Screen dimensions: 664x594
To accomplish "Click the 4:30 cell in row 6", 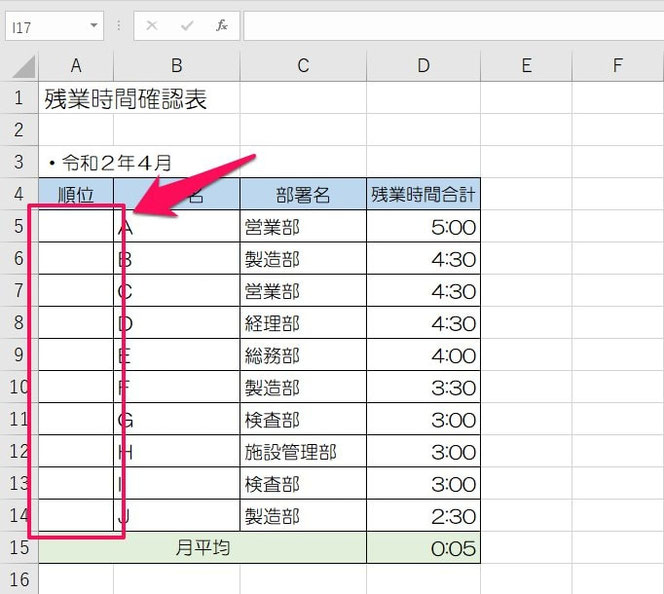I will 423,259.
